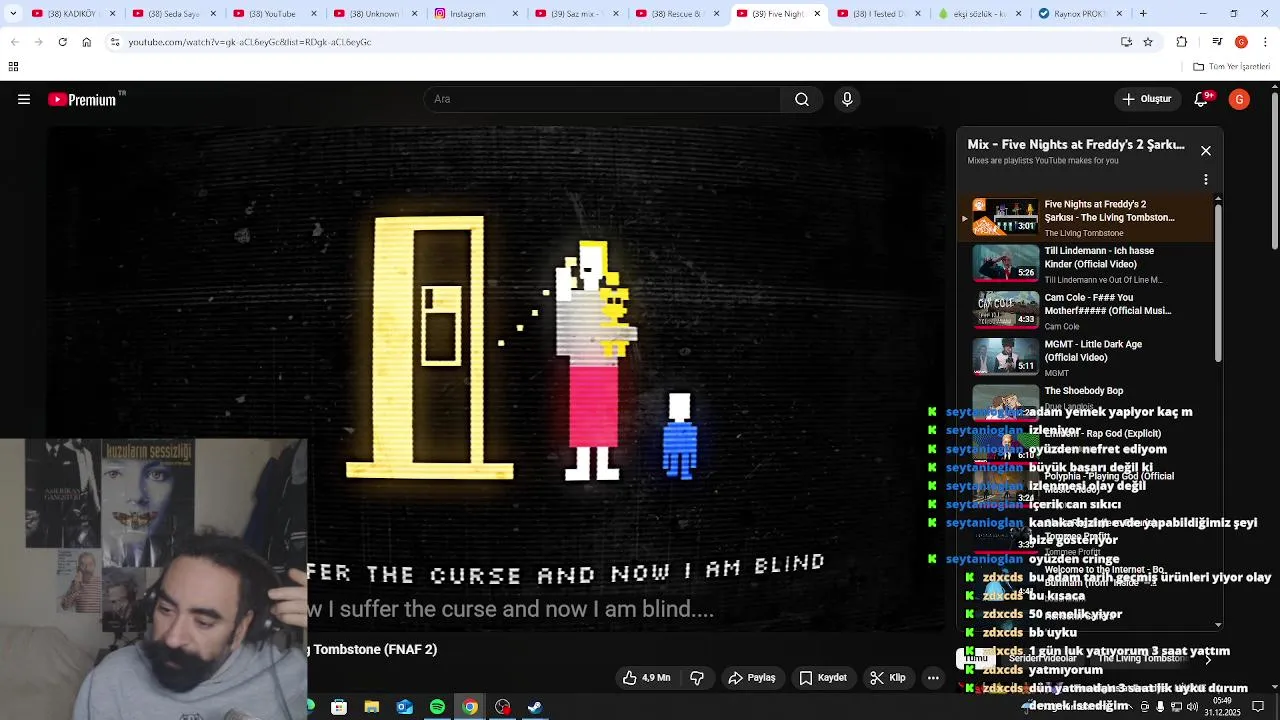
Task: Open the Chrome home page button
Action: (x=87, y=42)
